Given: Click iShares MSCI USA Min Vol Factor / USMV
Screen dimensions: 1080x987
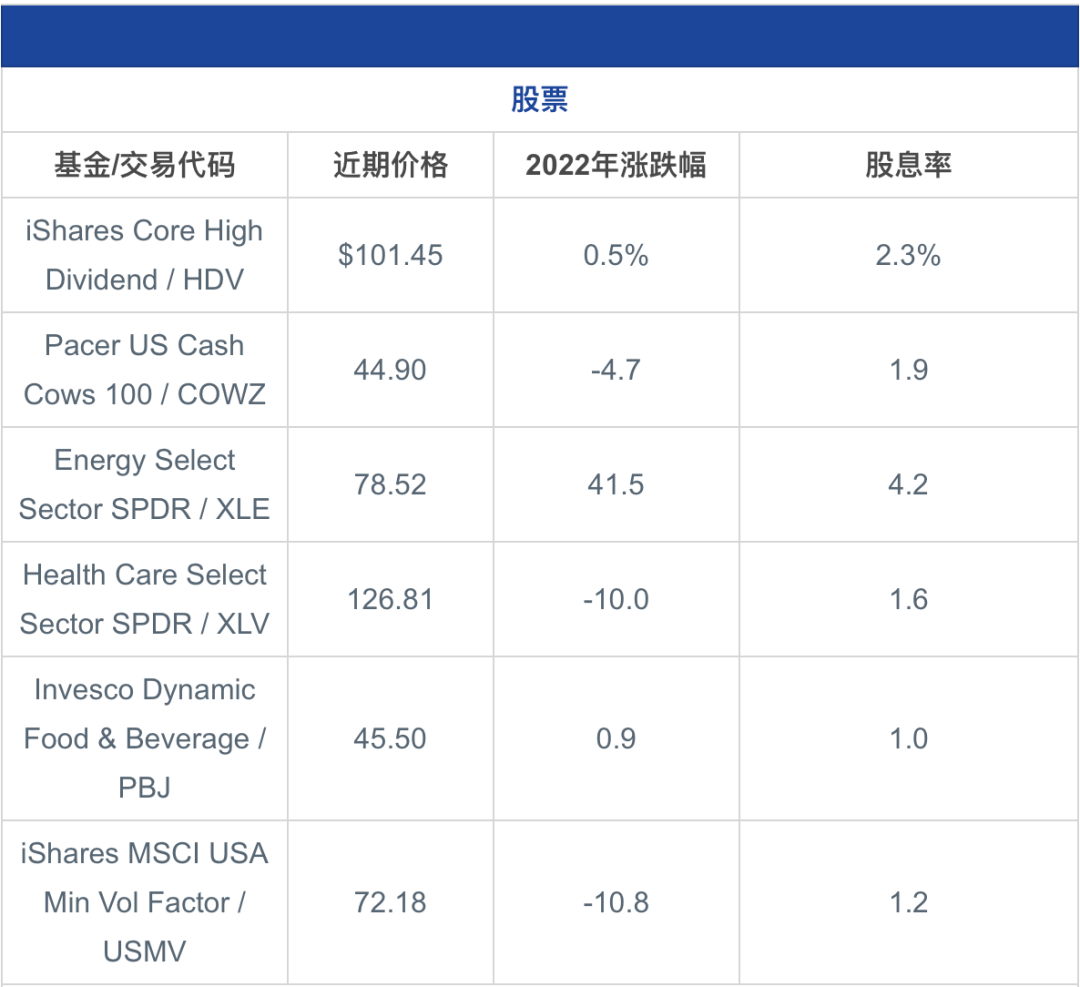Looking at the screenshot, I should point(145,902).
